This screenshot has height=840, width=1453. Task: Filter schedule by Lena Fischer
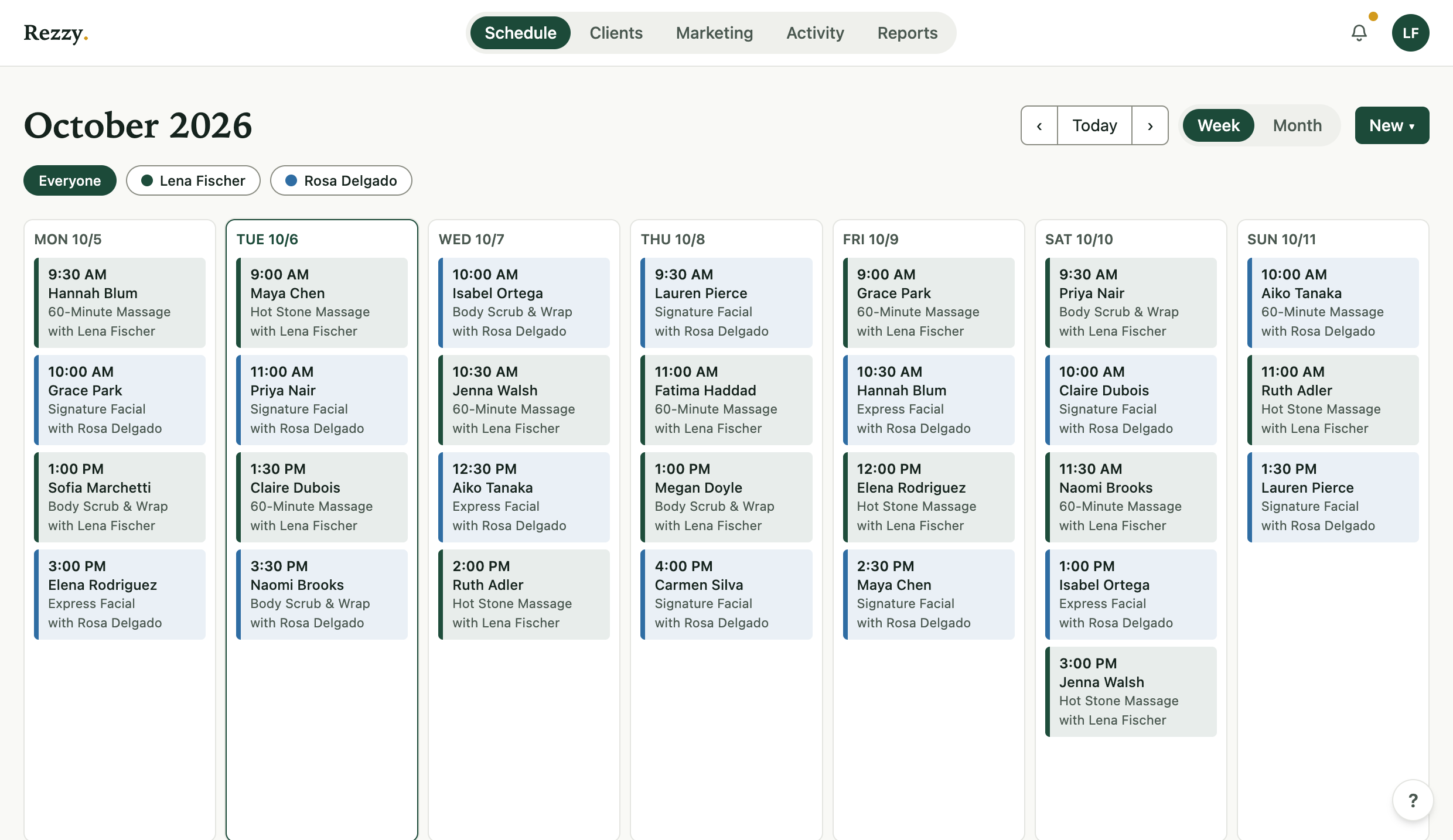(x=193, y=180)
